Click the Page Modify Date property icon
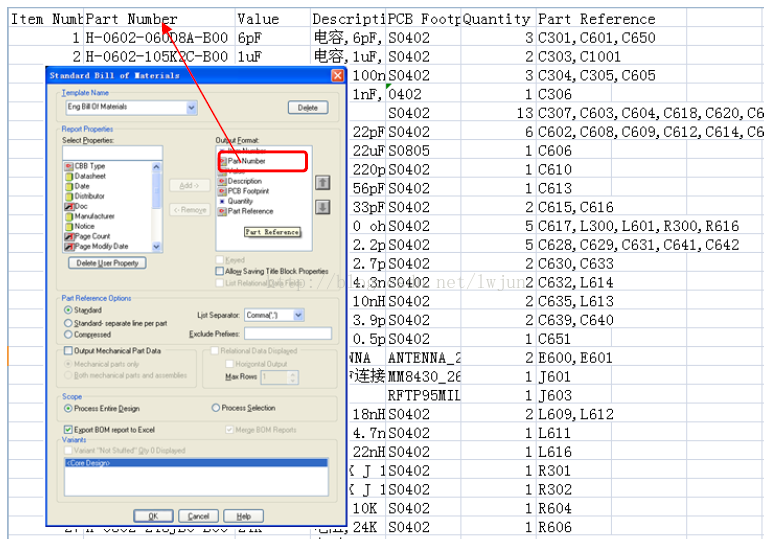This screenshot has height=543, width=772. (69, 247)
